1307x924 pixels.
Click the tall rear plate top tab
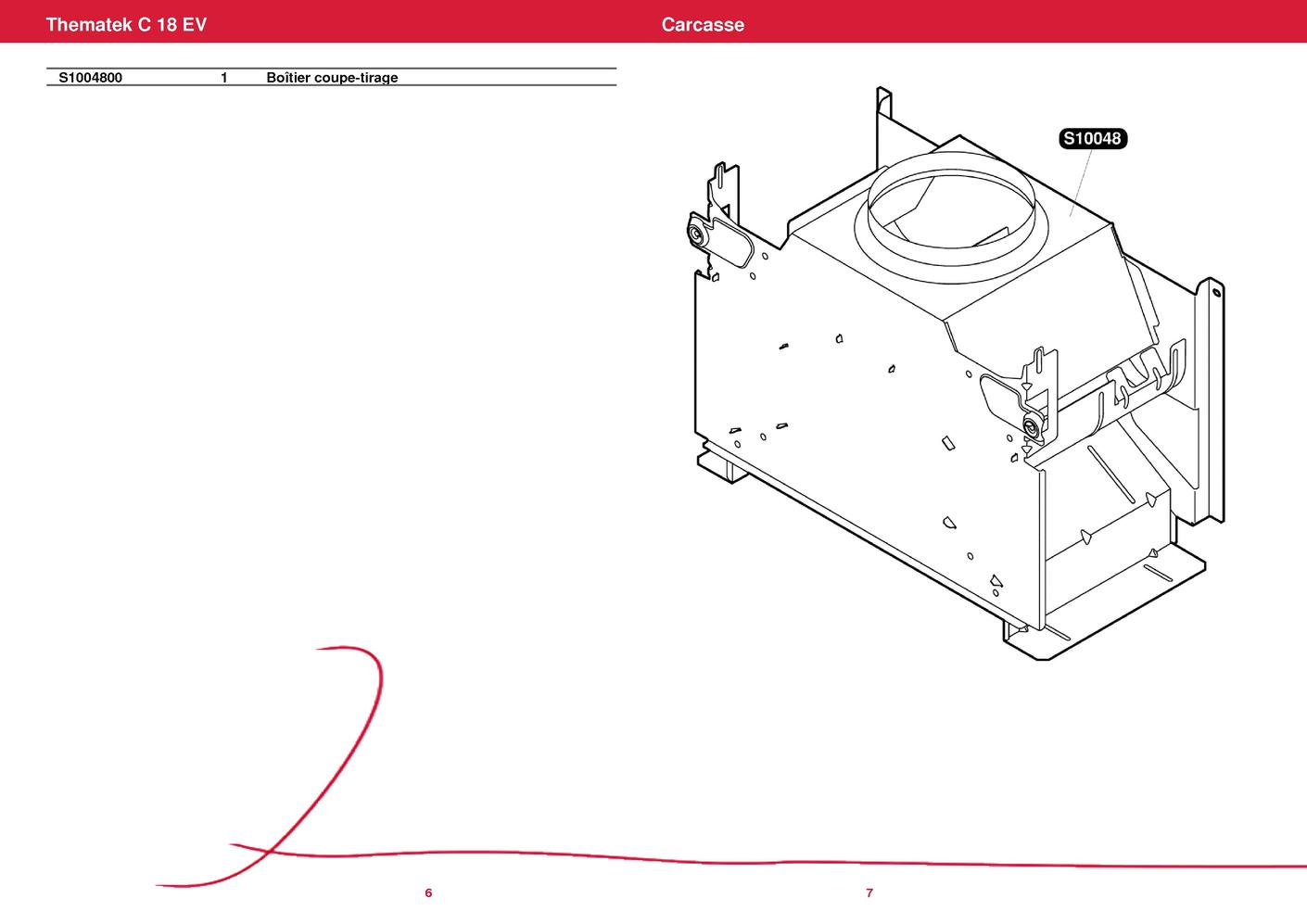[x=883, y=102]
